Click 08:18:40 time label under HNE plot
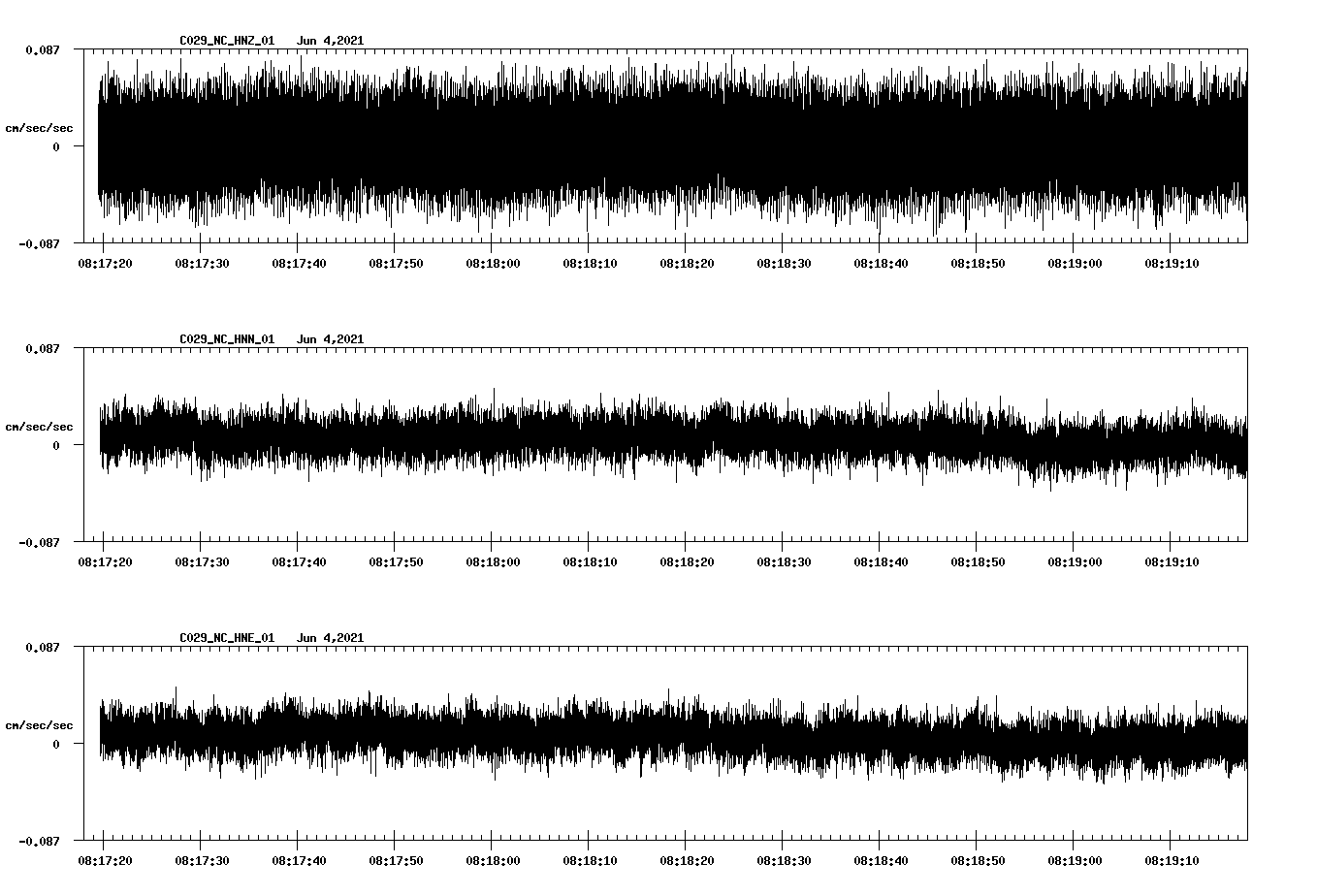Image resolution: width=1317 pixels, height=896 pixels. coord(881,861)
